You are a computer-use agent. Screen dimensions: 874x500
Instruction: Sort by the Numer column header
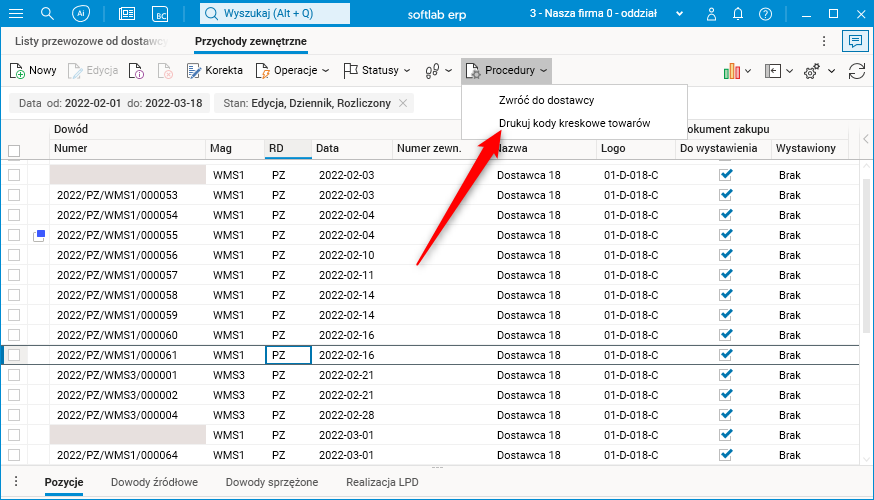(127, 148)
